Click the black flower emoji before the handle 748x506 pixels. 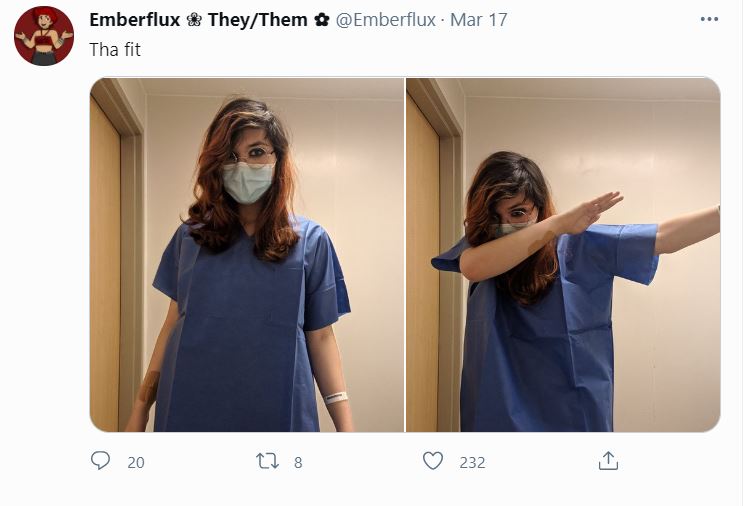click(x=322, y=20)
